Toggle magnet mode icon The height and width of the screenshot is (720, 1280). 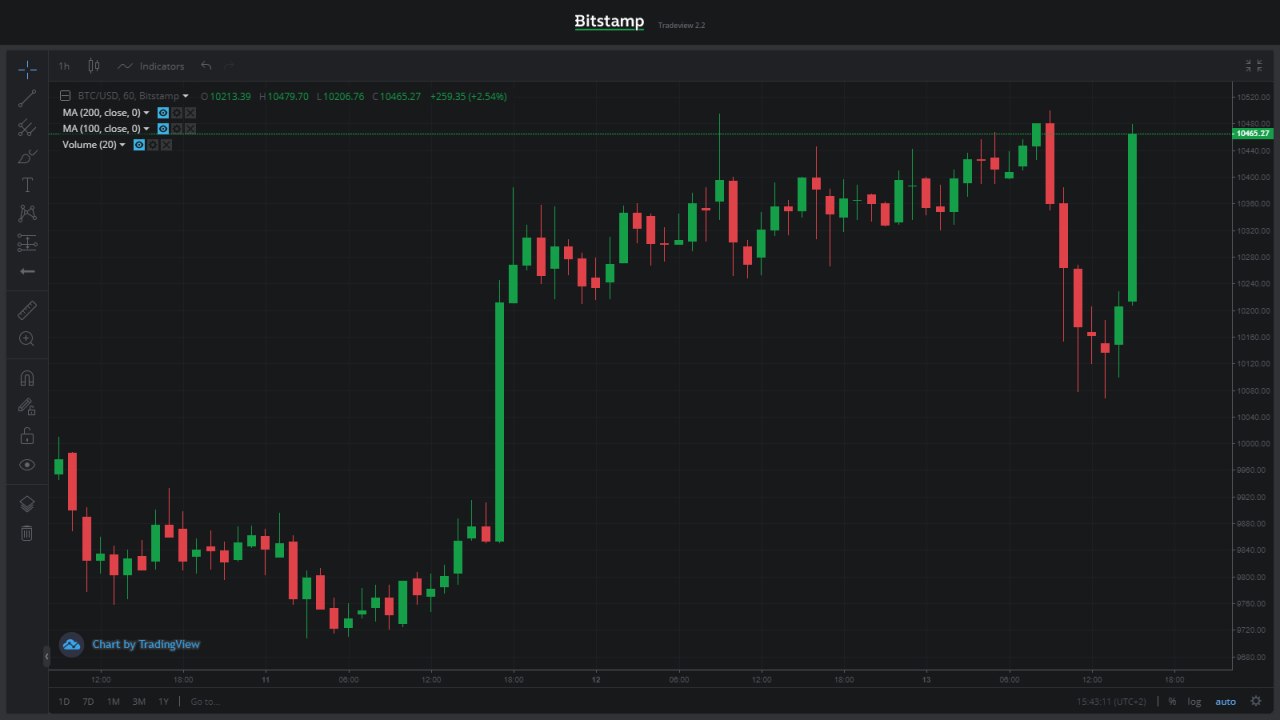27,378
